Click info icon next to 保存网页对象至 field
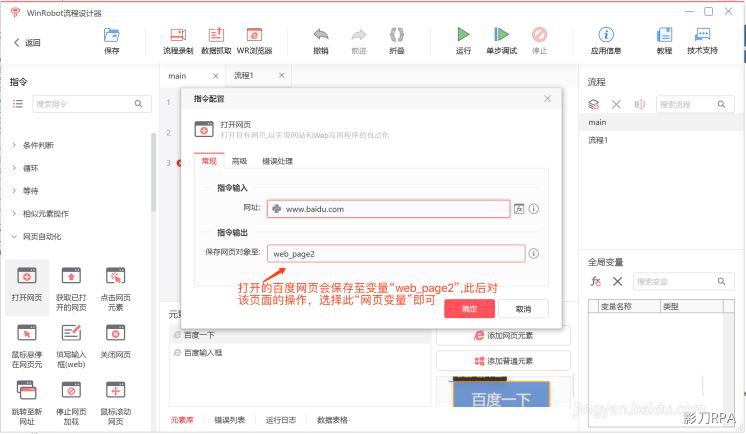The height and width of the screenshot is (434, 746). click(534, 253)
